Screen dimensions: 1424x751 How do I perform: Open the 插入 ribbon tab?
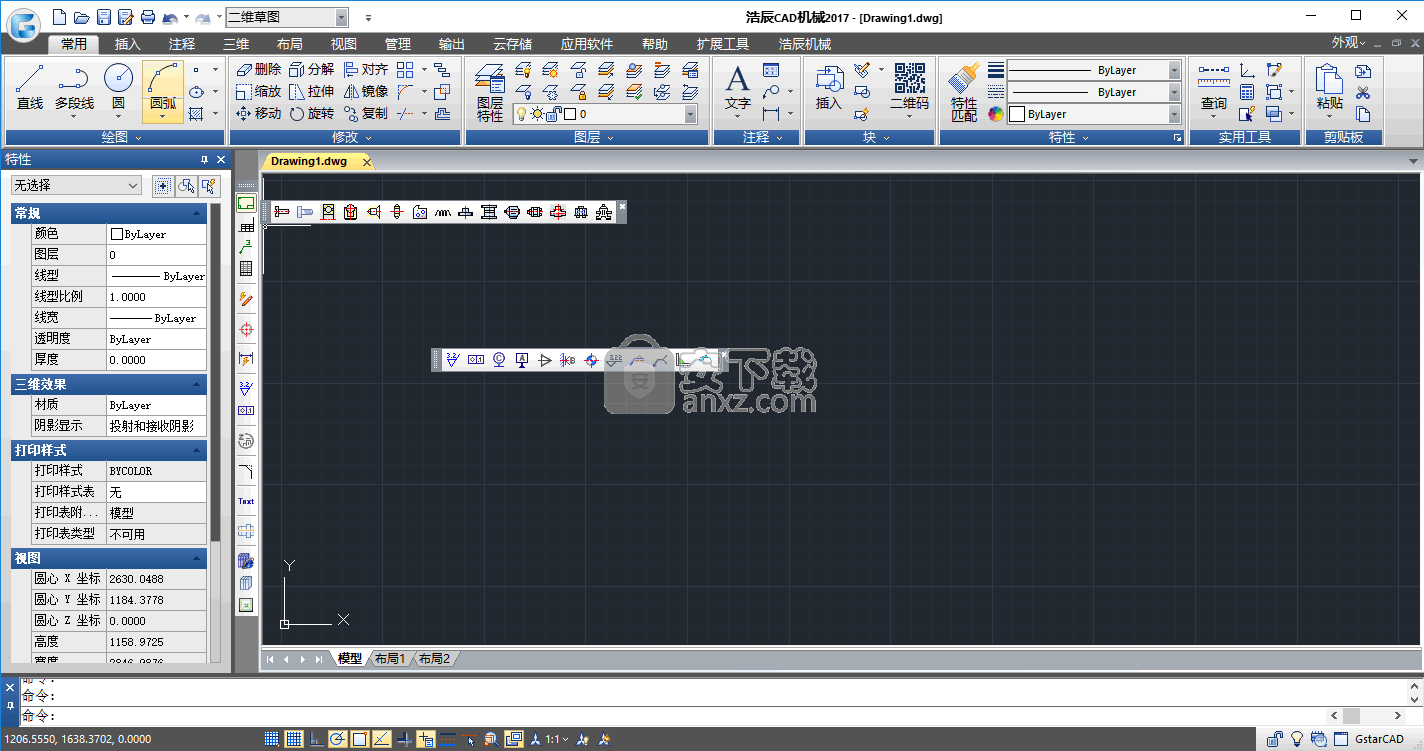[128, 44]
